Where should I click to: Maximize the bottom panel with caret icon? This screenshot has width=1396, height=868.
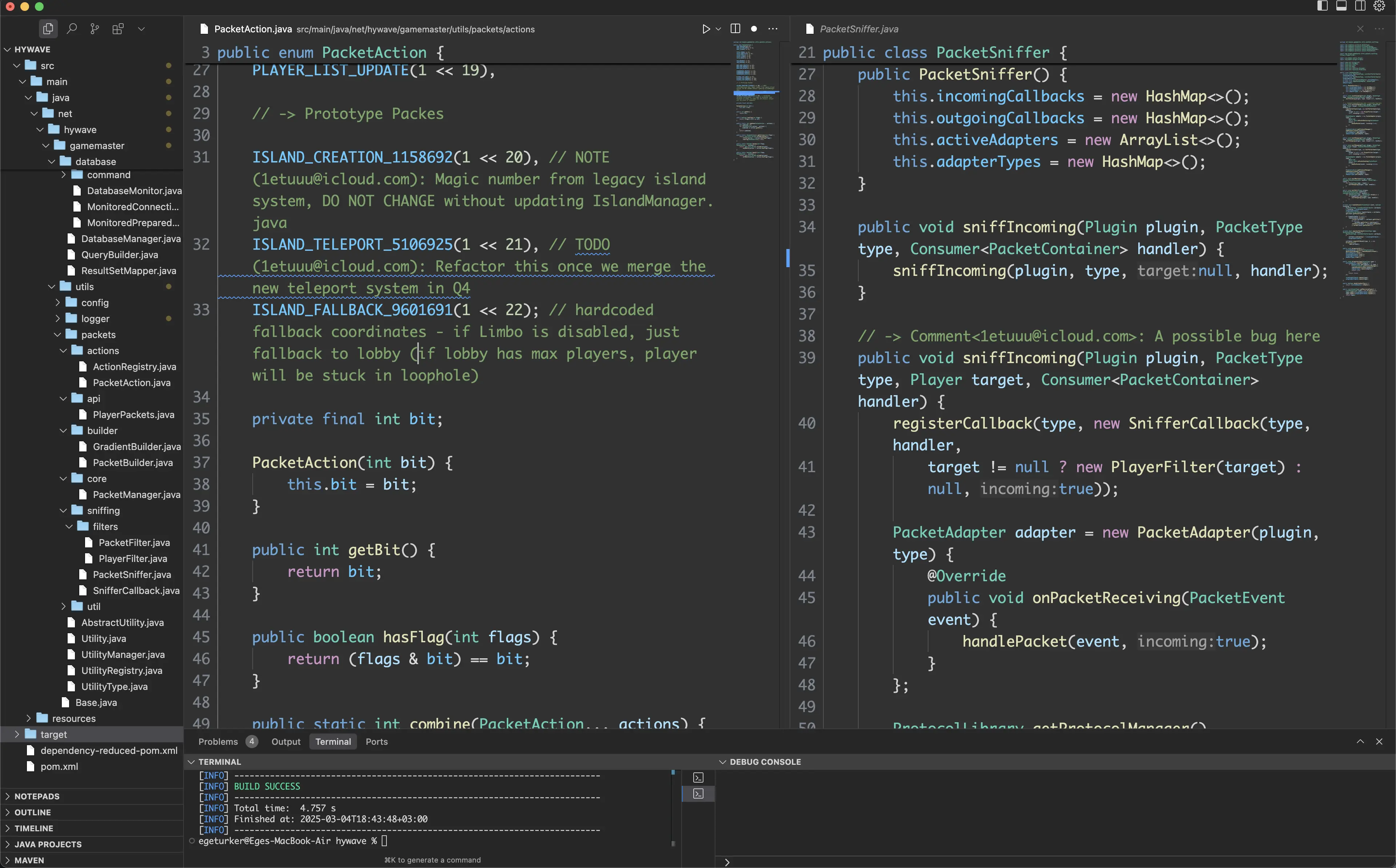pos(1360,742)
